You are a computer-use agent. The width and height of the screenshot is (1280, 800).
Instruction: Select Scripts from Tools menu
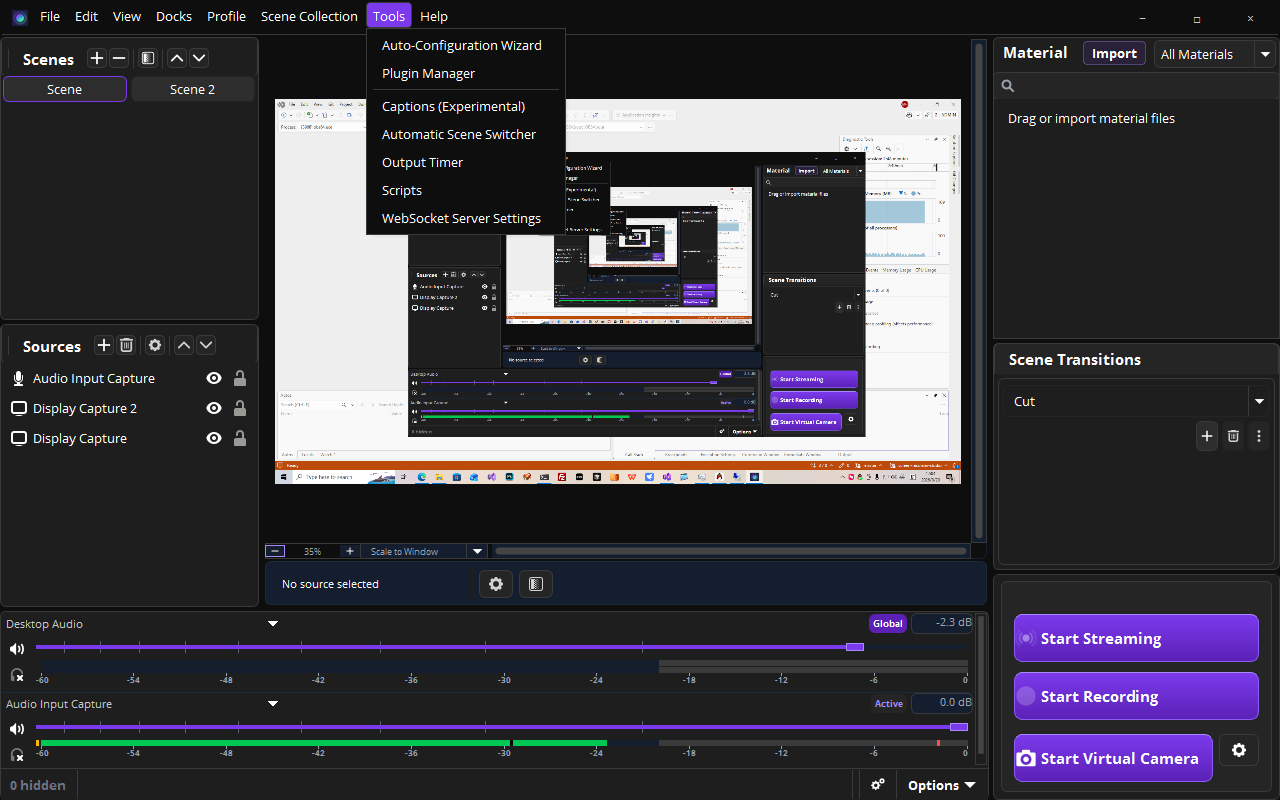[402, 190]
